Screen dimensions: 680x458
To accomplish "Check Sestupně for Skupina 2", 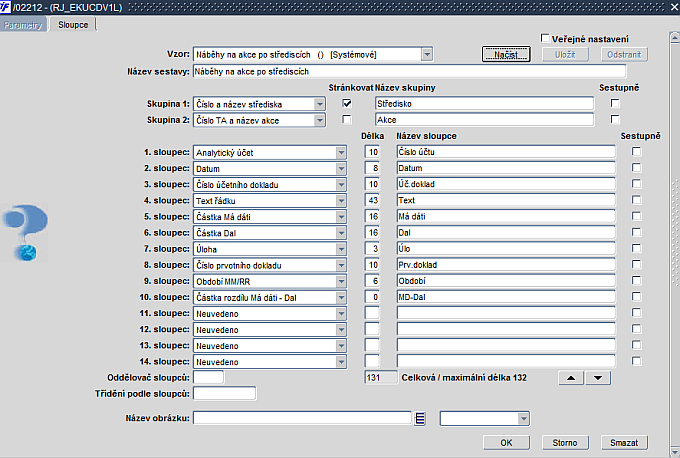I will tap(615, 119).
